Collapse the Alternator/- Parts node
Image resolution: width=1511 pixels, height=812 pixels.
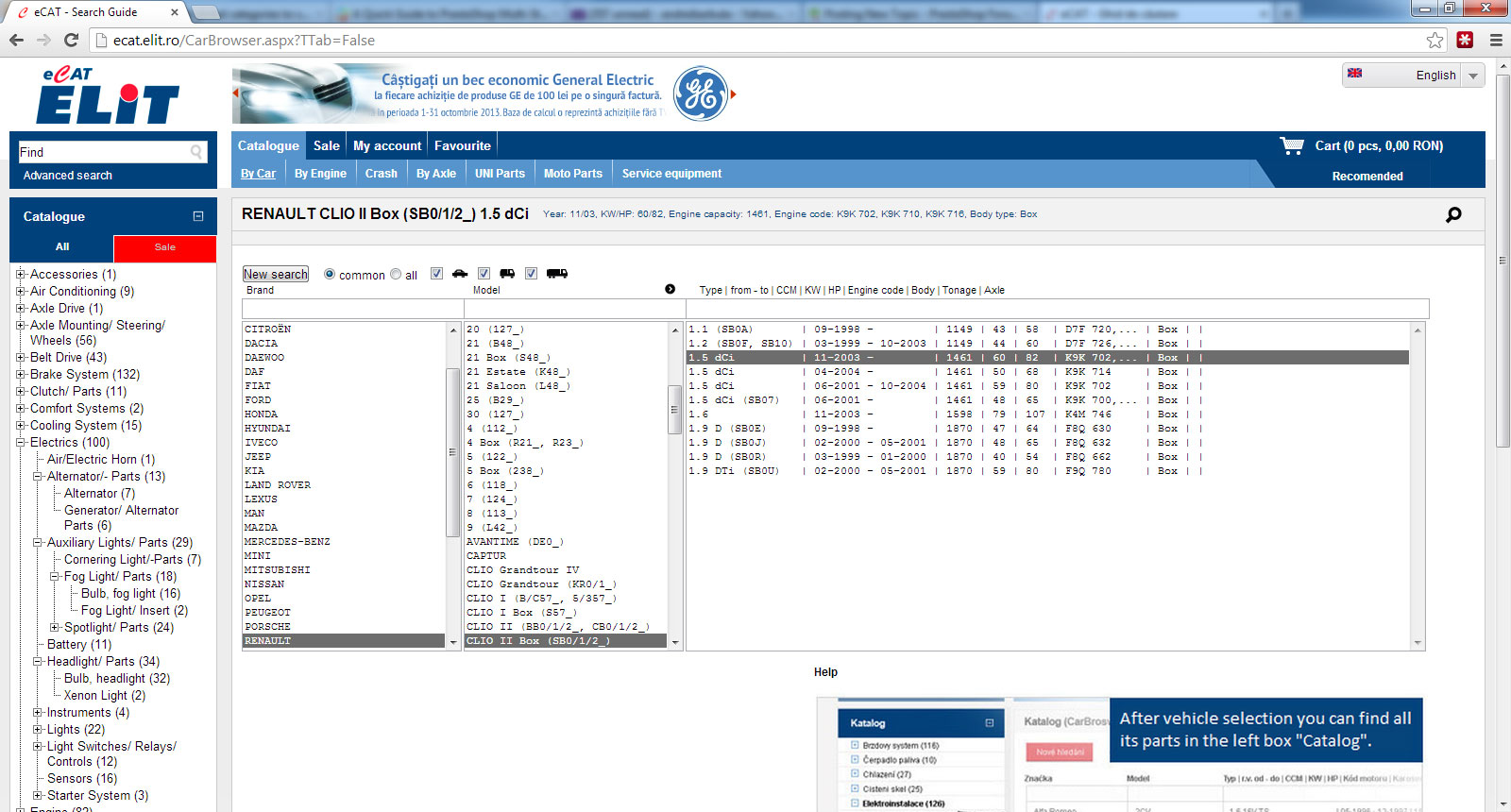tap(38, 477)
